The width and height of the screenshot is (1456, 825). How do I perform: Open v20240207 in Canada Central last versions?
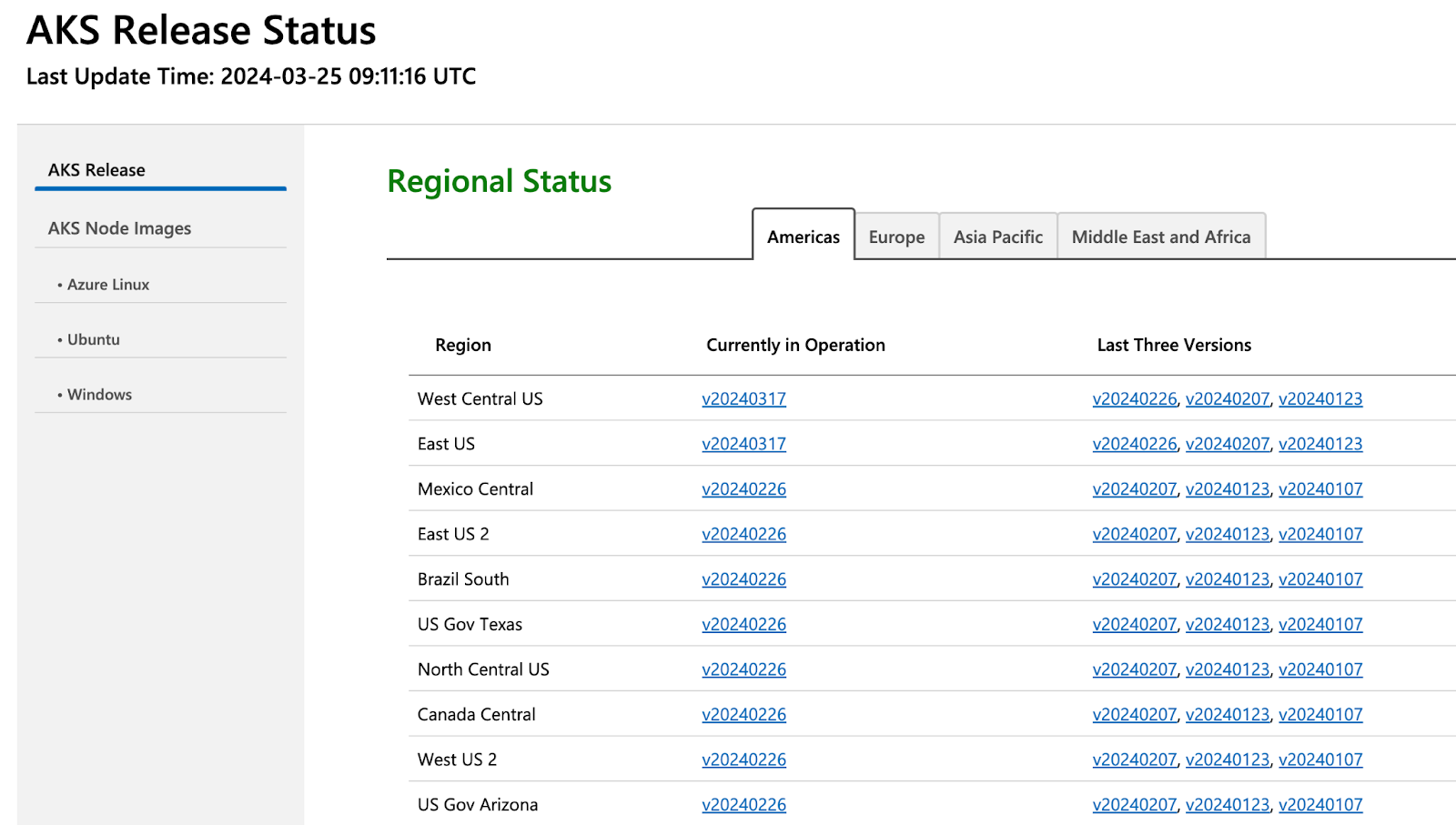point(1135,715)
